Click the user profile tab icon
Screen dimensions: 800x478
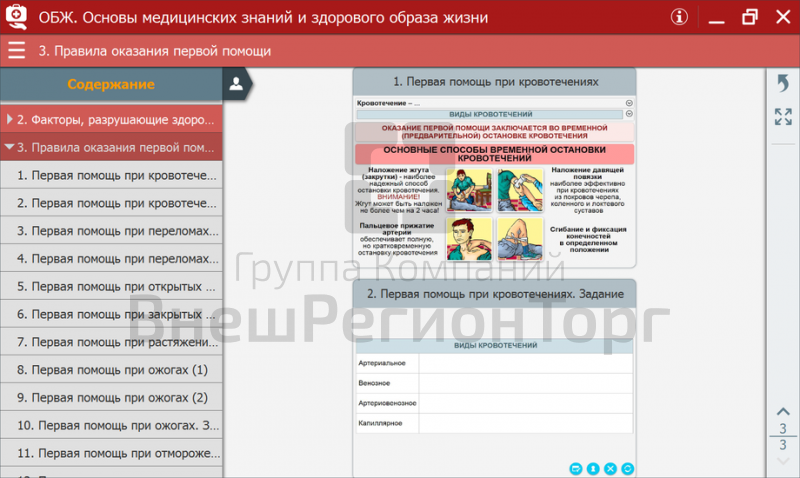pos(235,84)
